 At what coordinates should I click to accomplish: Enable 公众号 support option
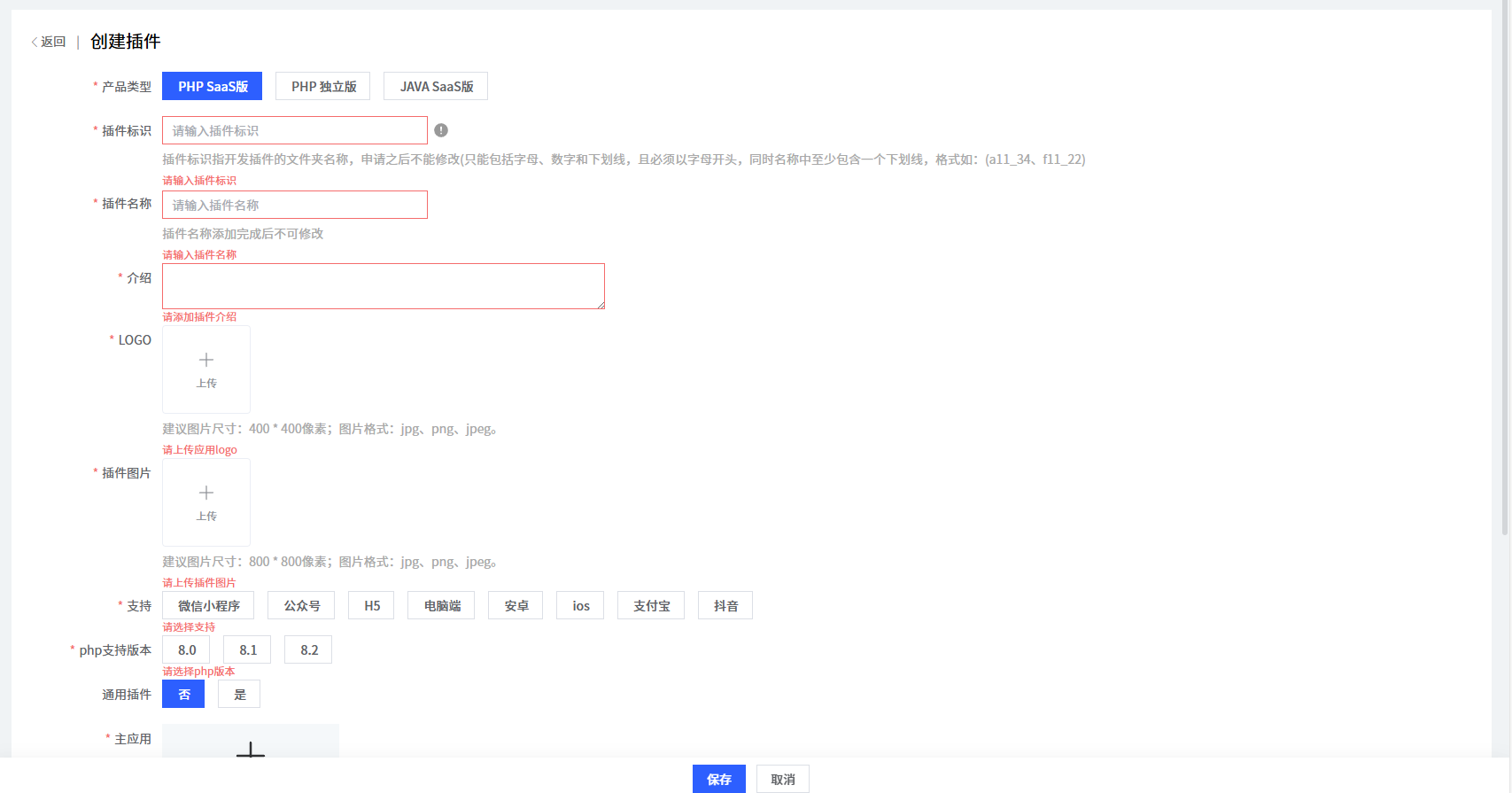tap(301, 605)
